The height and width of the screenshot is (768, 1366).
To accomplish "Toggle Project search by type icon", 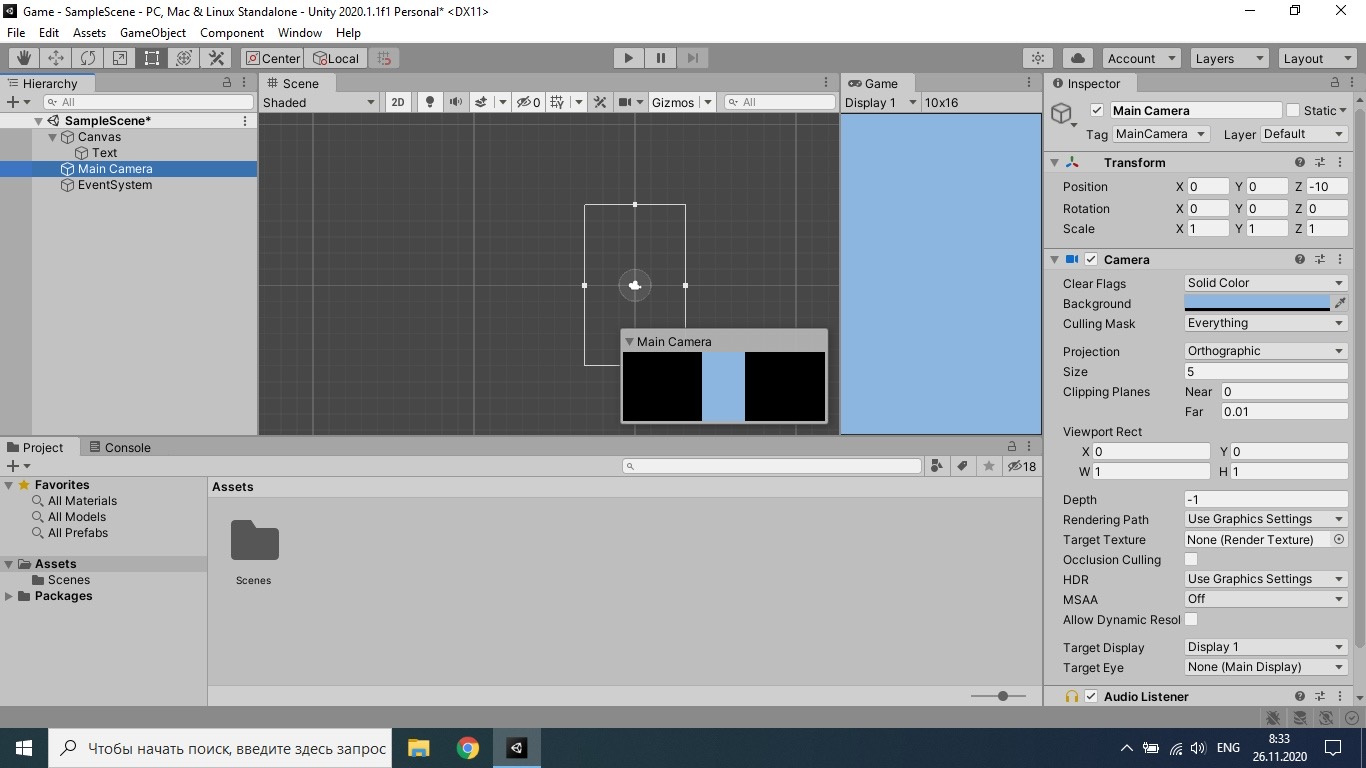I will [x=937, y=466].
